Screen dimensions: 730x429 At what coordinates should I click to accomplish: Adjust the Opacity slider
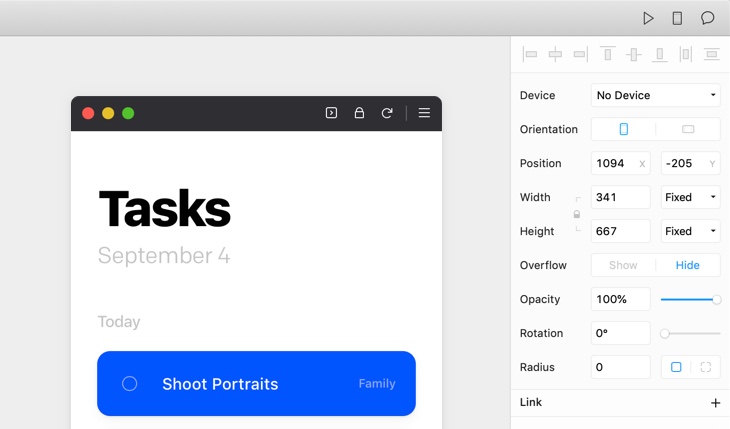click(x=690, y=300)
